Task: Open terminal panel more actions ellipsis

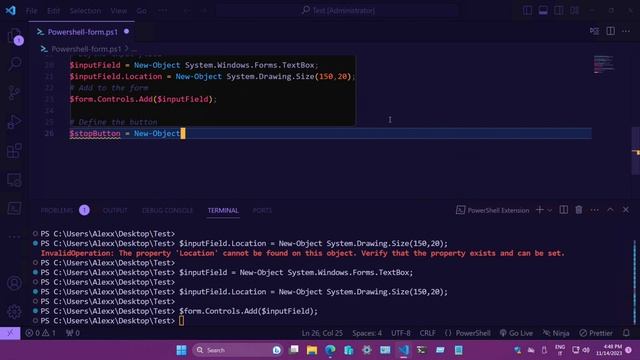Action: tap(594, 210)
